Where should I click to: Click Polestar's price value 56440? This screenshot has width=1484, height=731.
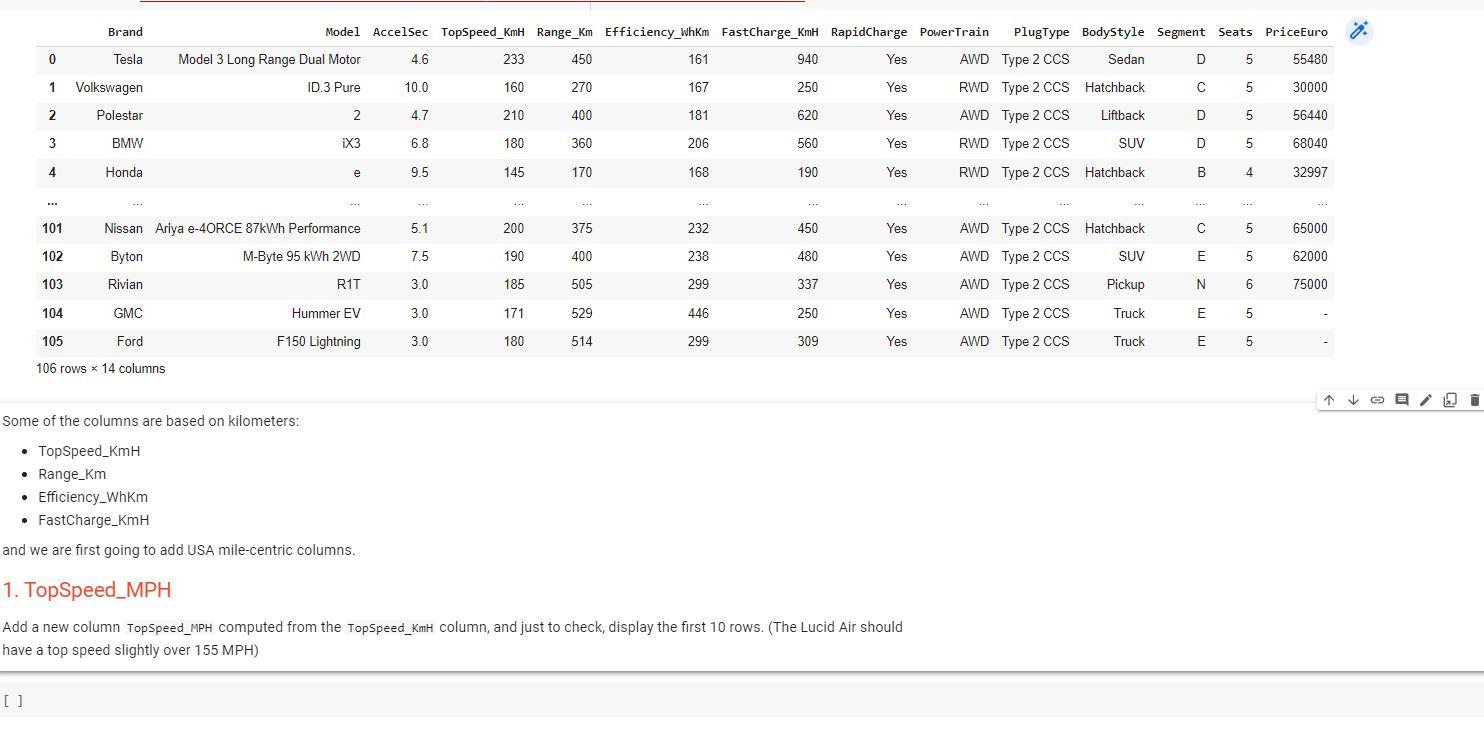(1310, 116)
